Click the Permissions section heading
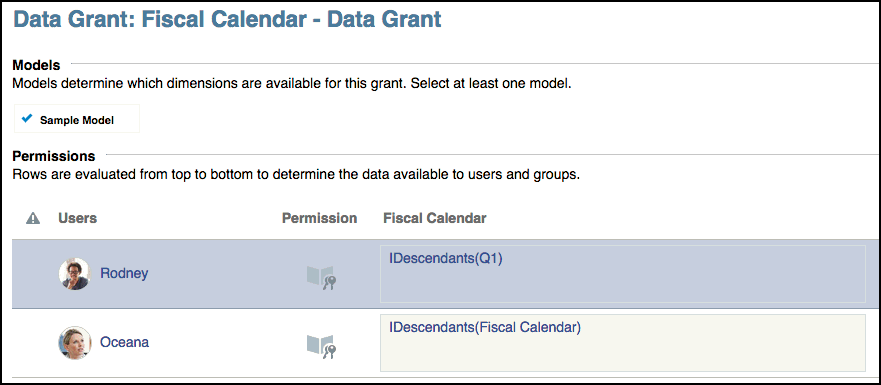 click(x=54, y=155)
